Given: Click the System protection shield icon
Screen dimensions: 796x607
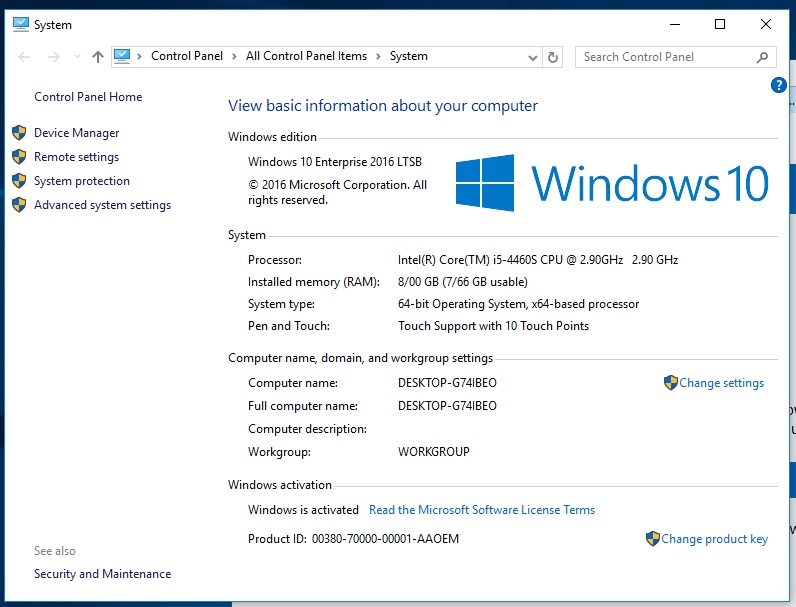Looking at the screenshot, I should pos(19,181).
